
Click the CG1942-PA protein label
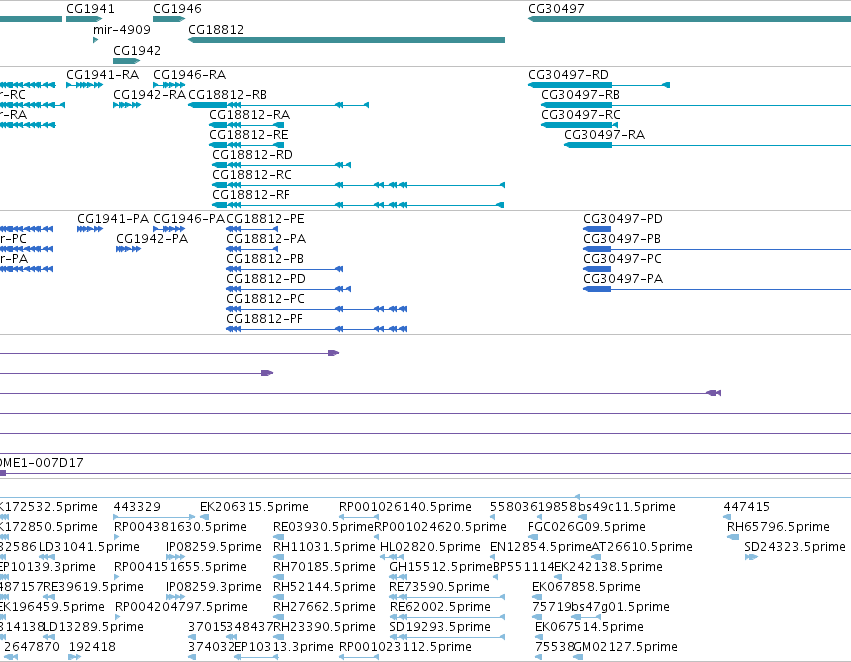tap(152, 239)
